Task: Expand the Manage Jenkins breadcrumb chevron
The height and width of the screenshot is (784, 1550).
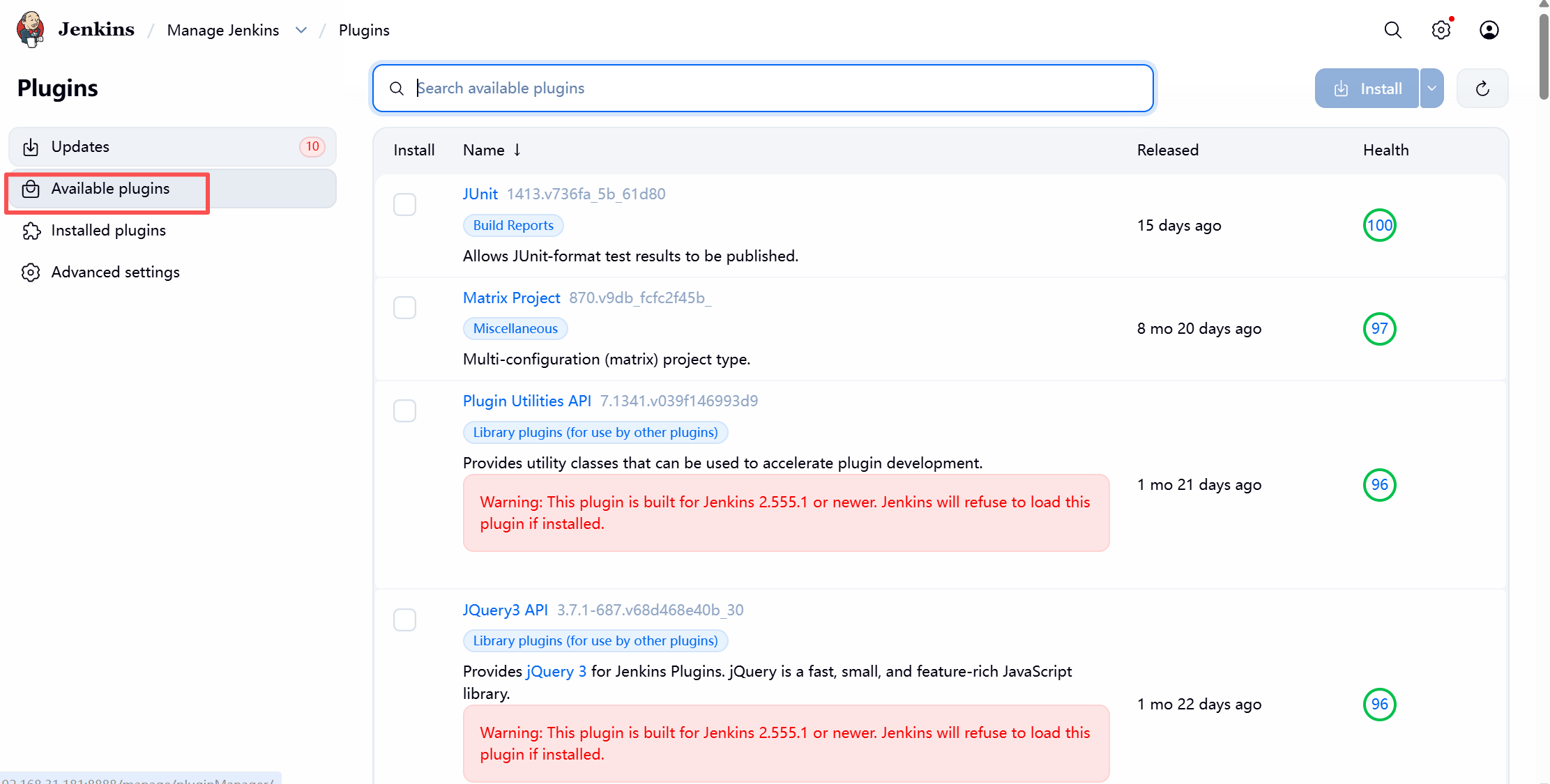Action: (x=301, y=30)
